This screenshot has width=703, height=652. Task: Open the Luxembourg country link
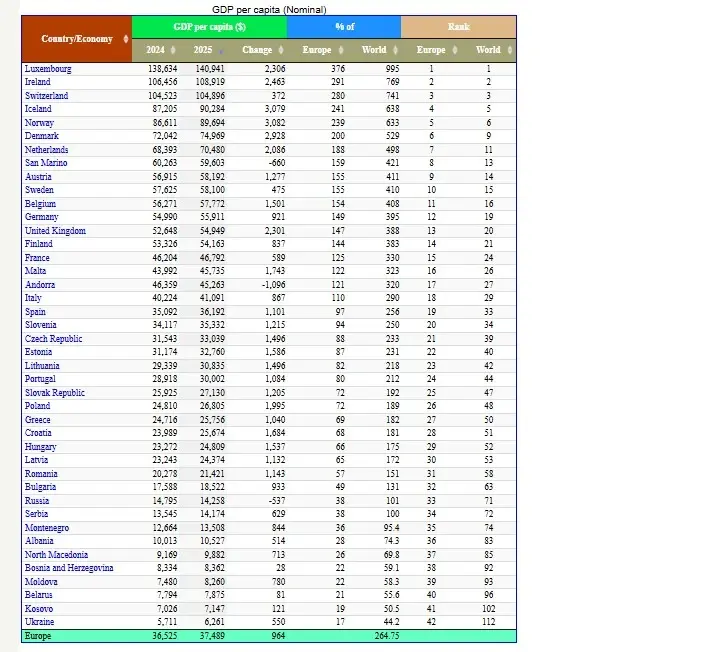[48, 69]
